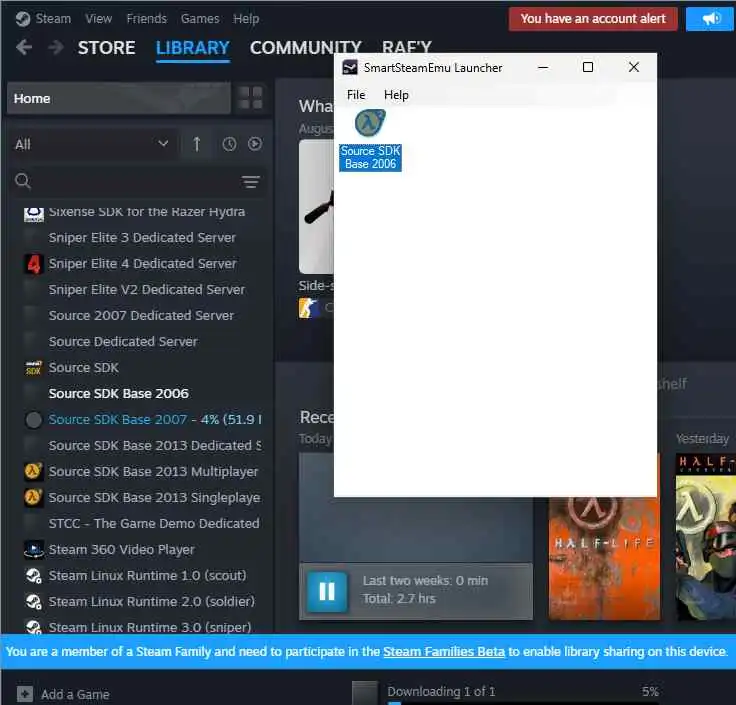Click the Source SDK icon
Image resolution: width=736 pixels, height=705 pixels.
pos(34,368)
